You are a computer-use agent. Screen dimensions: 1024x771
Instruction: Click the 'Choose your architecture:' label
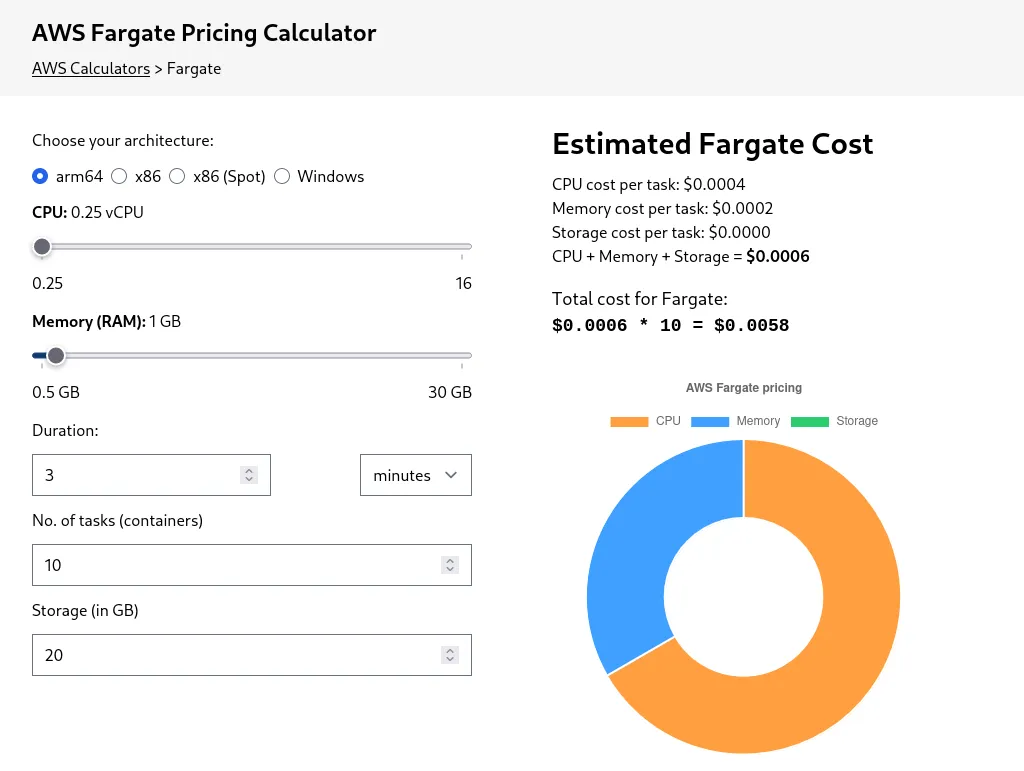123,141
